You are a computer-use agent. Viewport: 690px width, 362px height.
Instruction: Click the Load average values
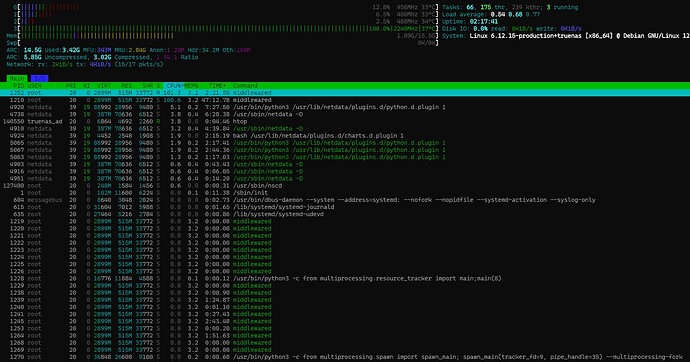pos(515,15)
